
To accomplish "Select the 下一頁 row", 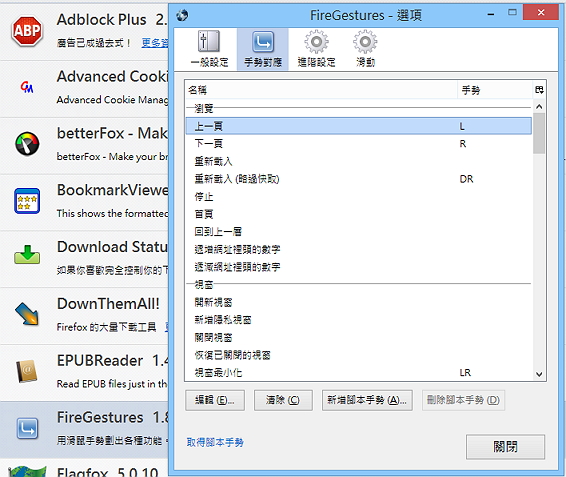I will [358, 144].
